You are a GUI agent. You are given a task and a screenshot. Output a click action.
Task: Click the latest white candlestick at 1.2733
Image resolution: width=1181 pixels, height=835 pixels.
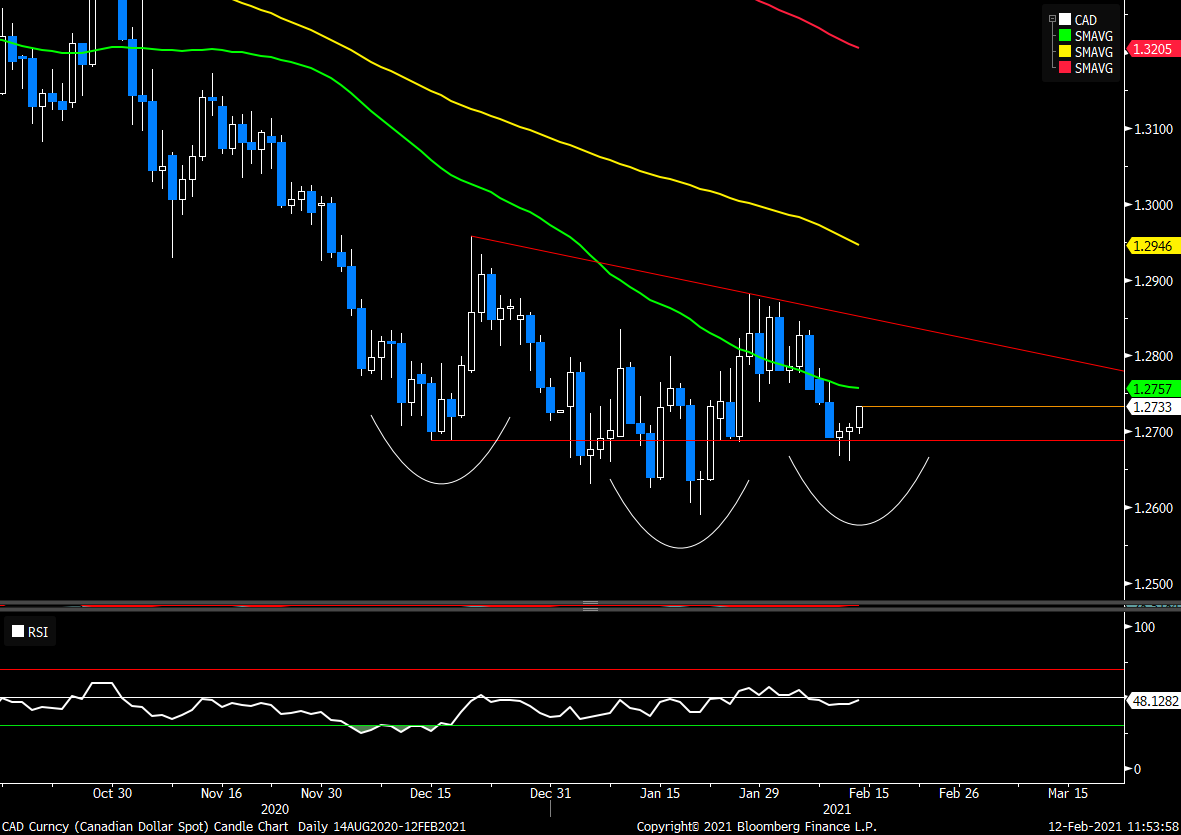(859, 417)
